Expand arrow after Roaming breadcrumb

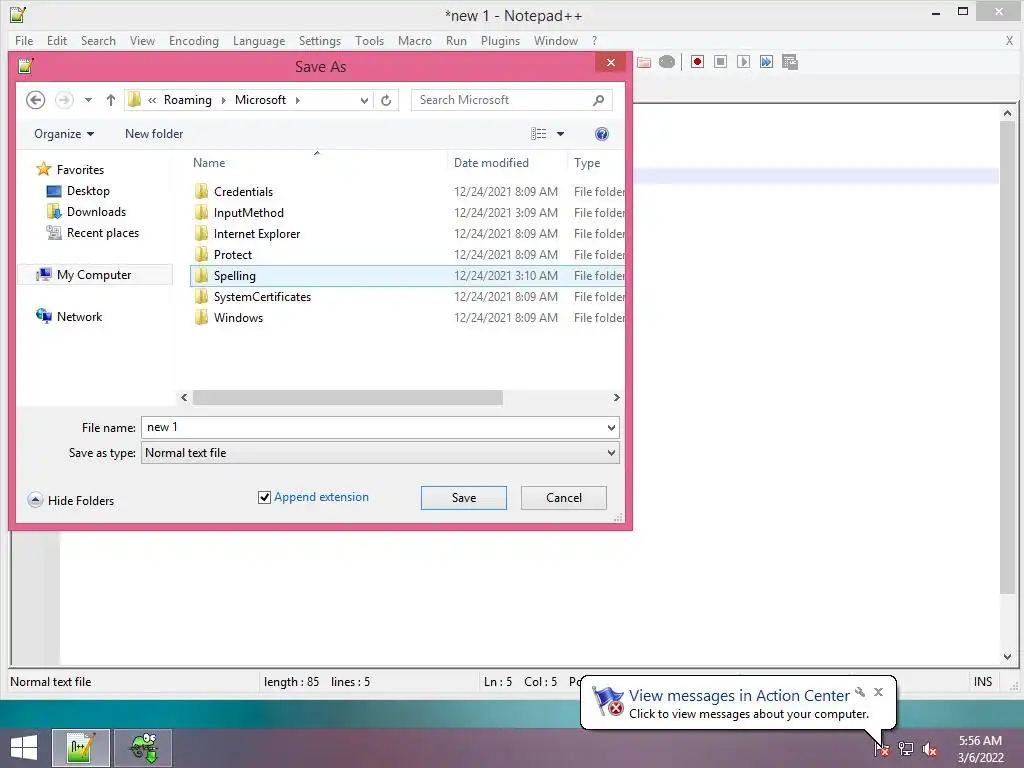click(223, 100)
